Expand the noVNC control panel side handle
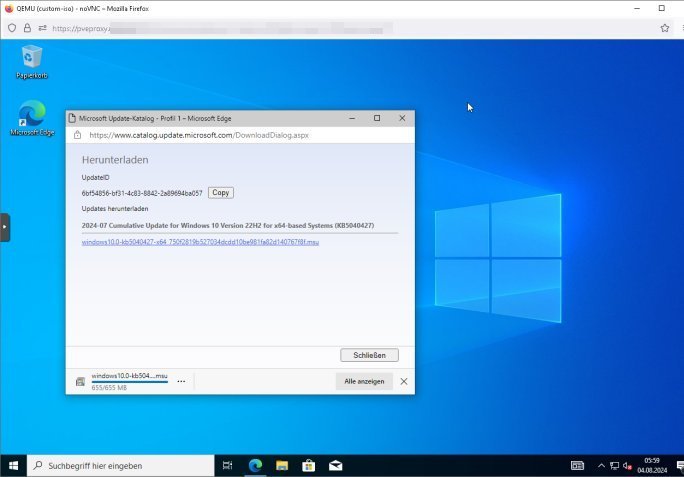This screenshot has width=684, height=477. click(x=5, y=227)
